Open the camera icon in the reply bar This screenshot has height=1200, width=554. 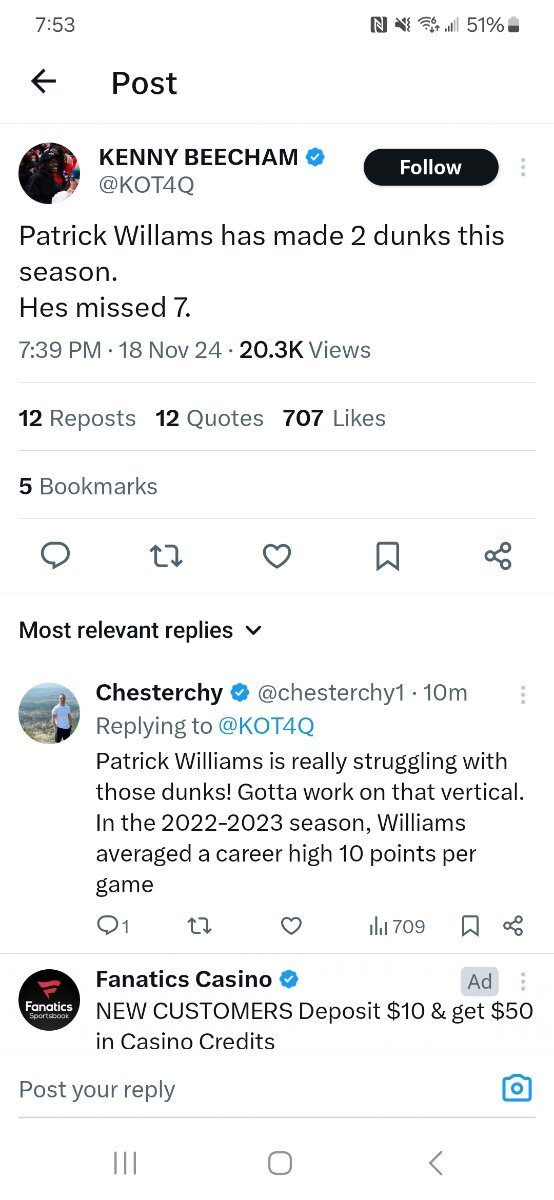516,1088
